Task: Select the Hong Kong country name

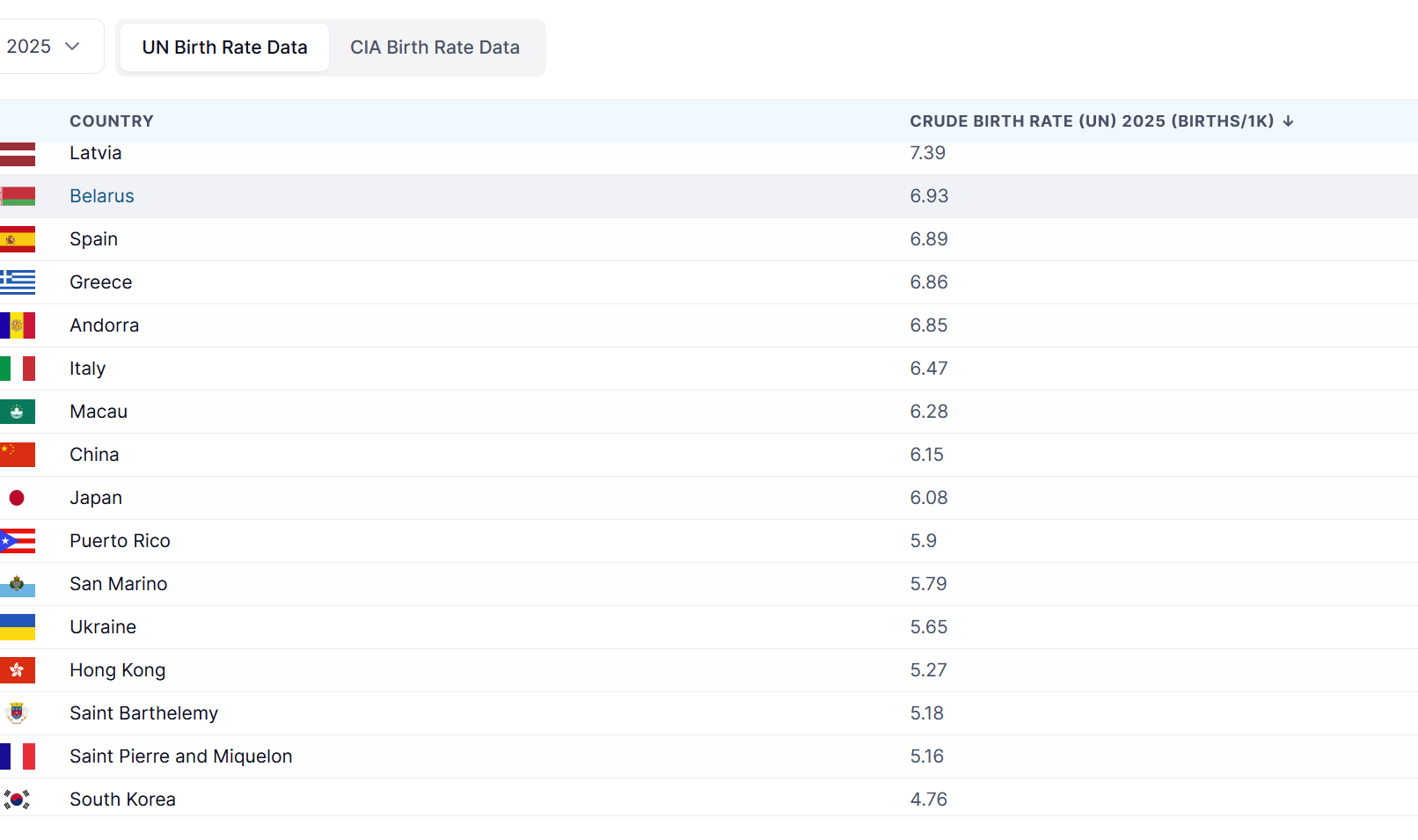Action: click(118, 670)
